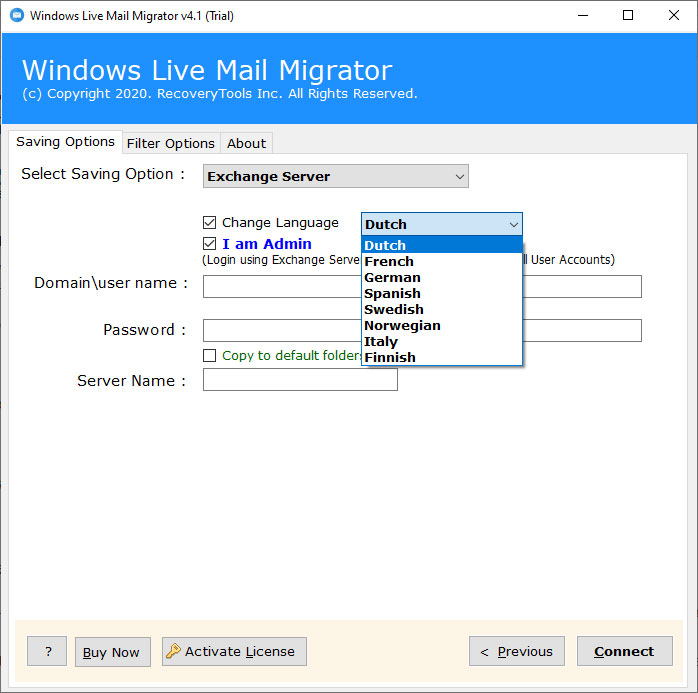Pick Spanish from the language options

tap(392, 293)
